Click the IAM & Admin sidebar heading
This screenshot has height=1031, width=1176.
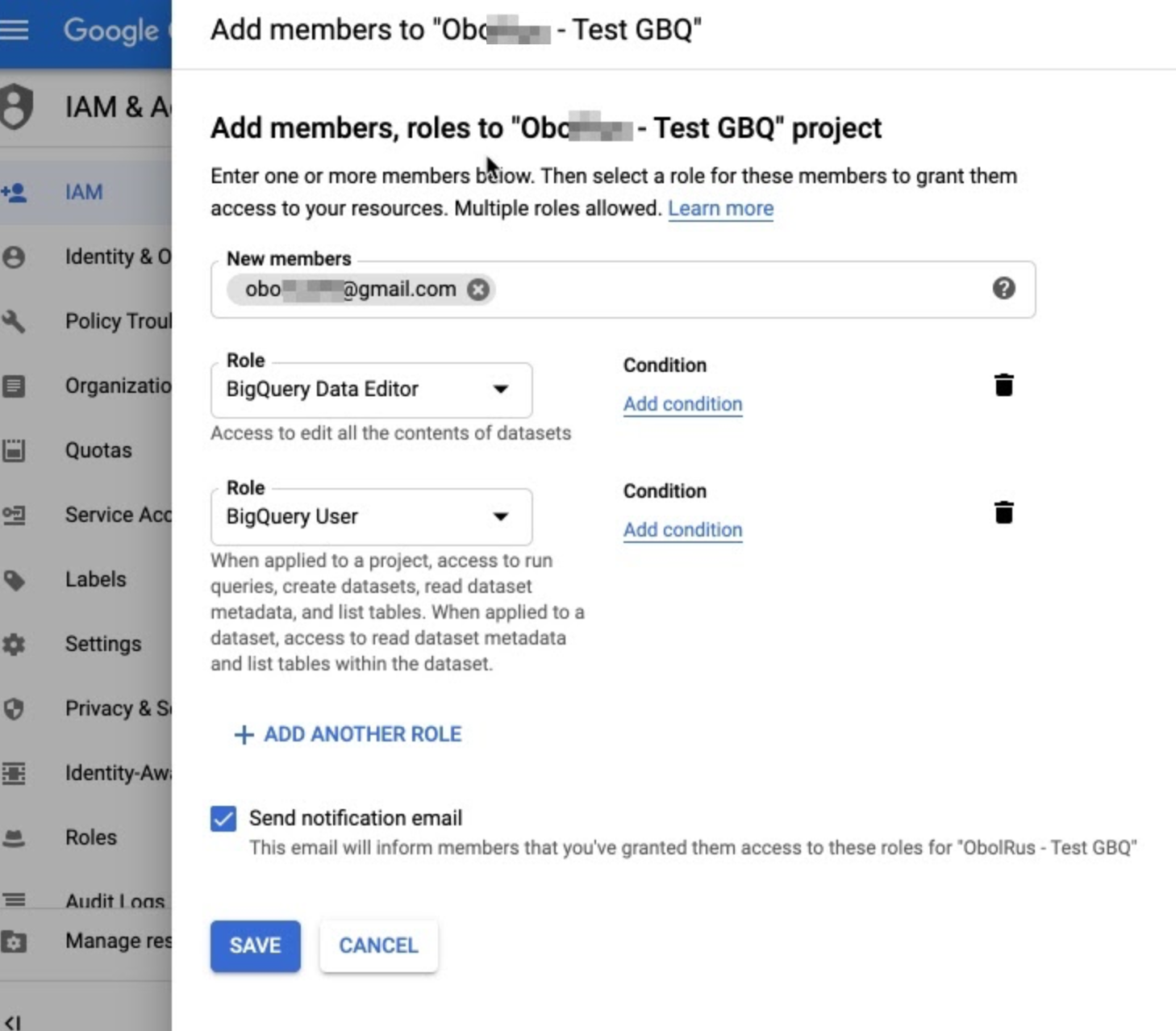click(x=118, y=106)
